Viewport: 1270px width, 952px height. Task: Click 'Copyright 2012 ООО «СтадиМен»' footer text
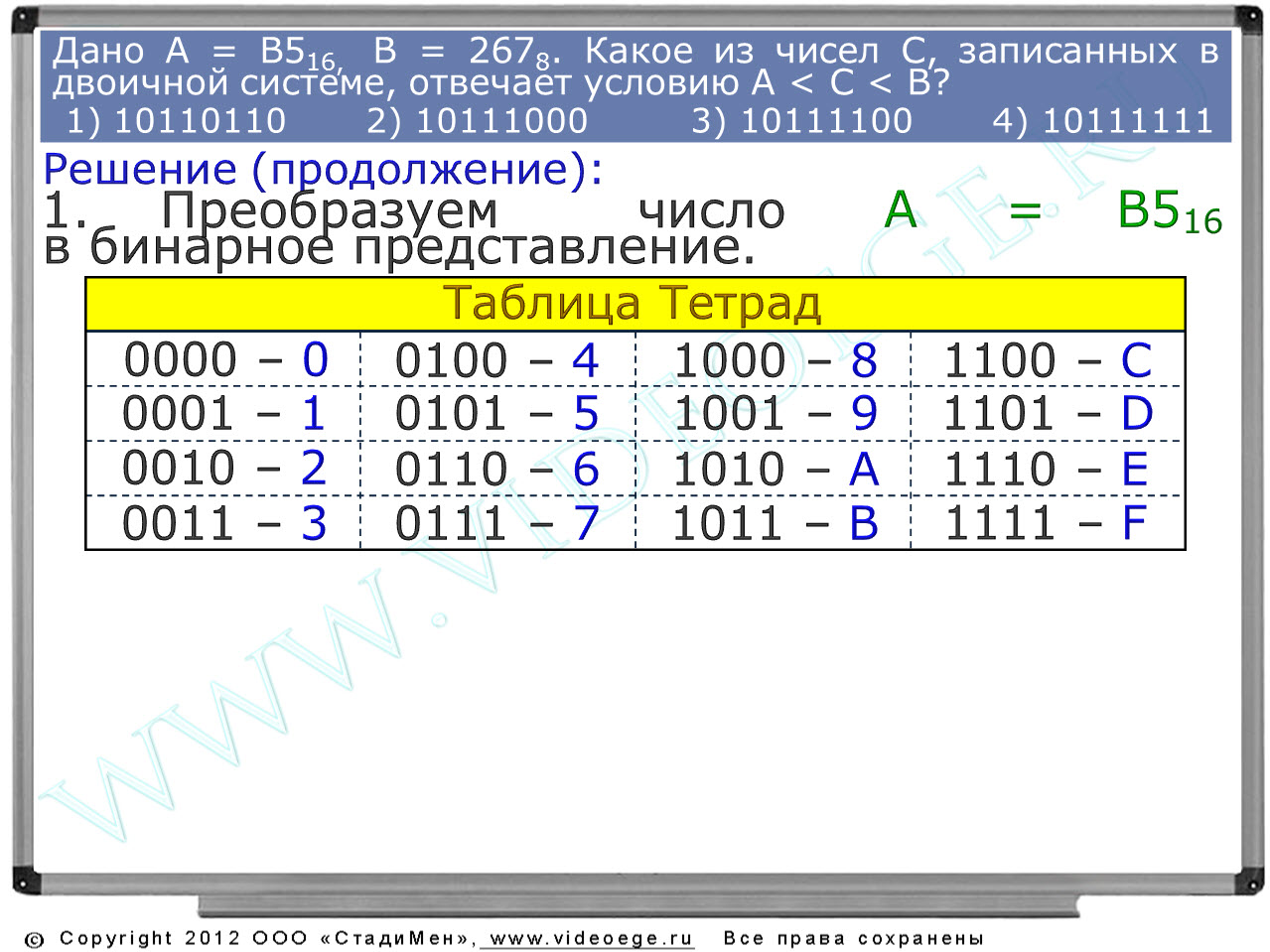[x=266, y=938]
